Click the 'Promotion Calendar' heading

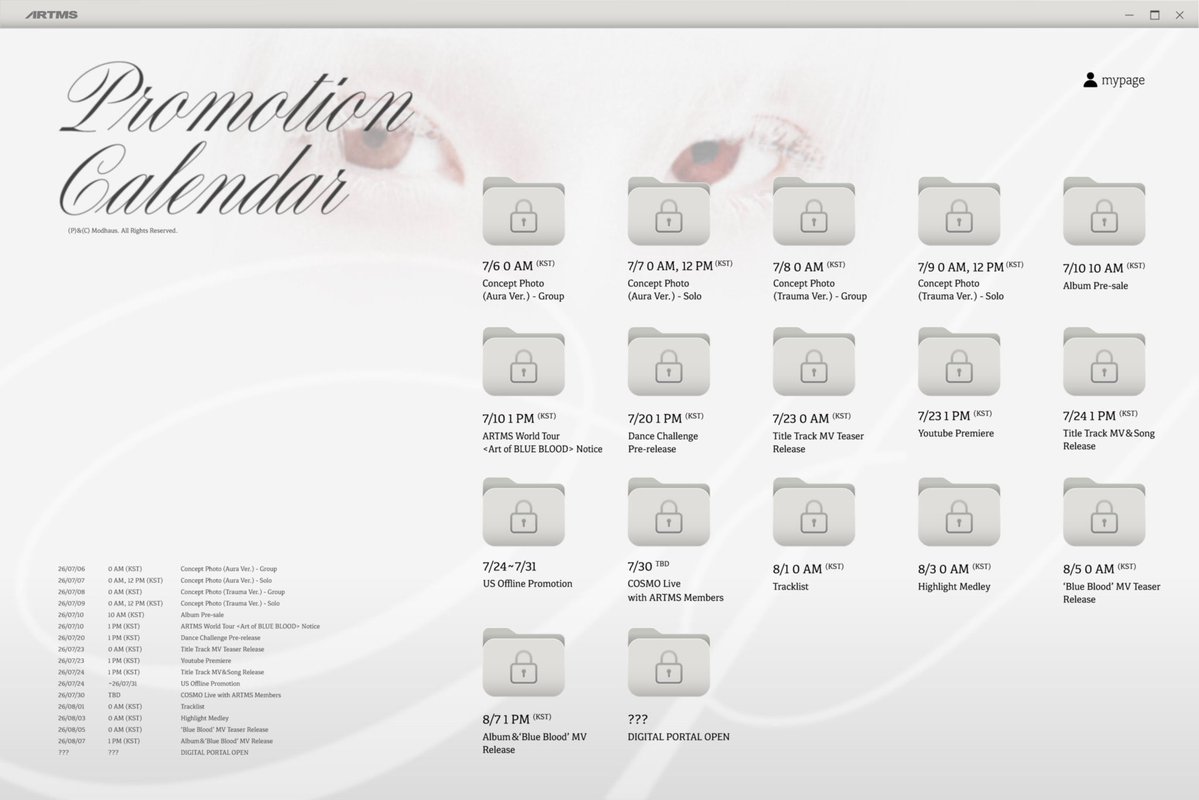(x=236, y=140)
